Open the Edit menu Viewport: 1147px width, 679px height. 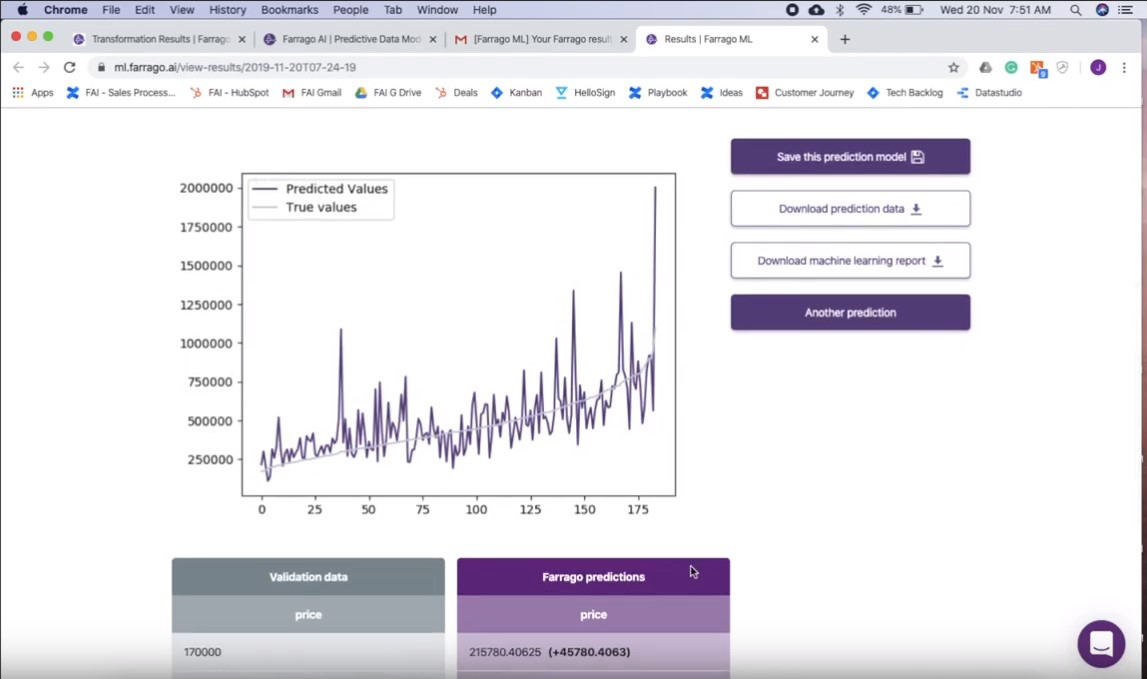[x=144, y=10]
